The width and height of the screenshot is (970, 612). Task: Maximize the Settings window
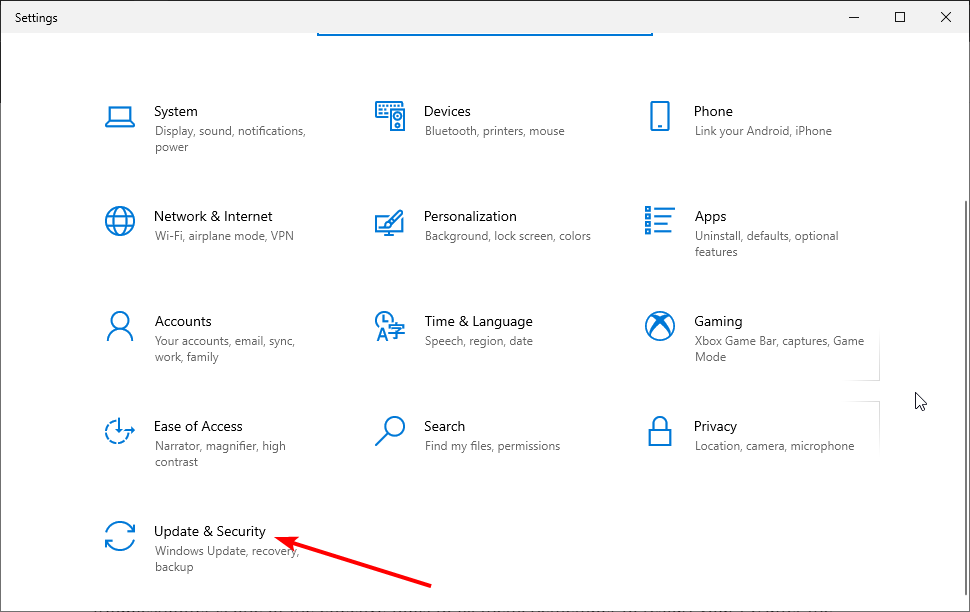900,17
